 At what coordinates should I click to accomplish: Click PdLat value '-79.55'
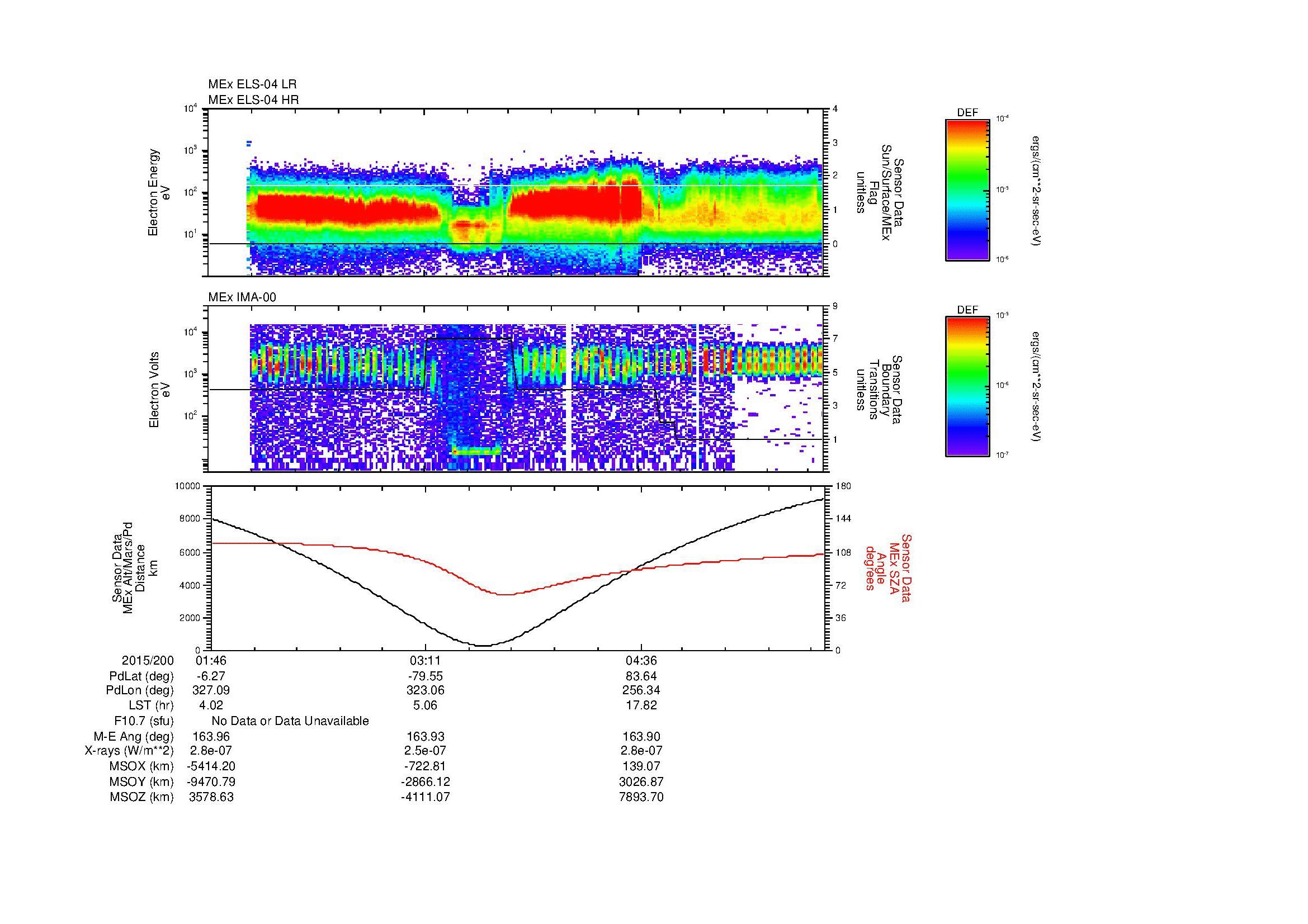pos(426,676)
